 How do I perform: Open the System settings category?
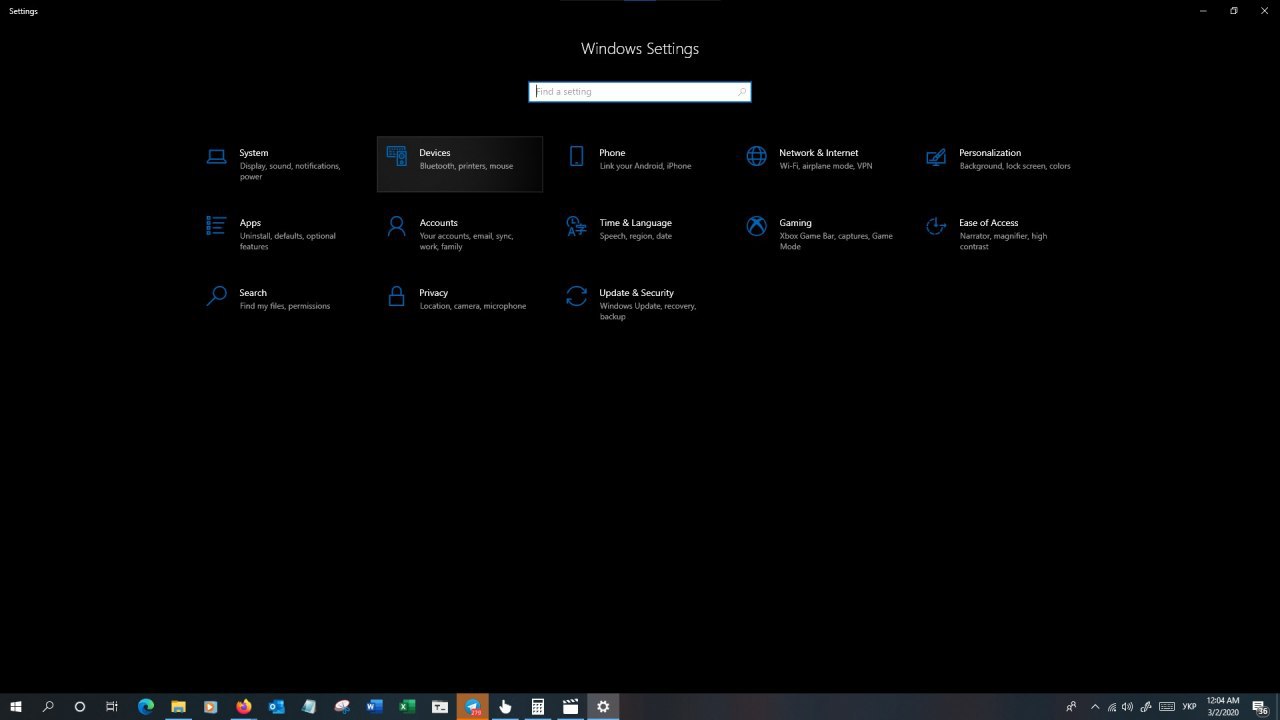280,164
